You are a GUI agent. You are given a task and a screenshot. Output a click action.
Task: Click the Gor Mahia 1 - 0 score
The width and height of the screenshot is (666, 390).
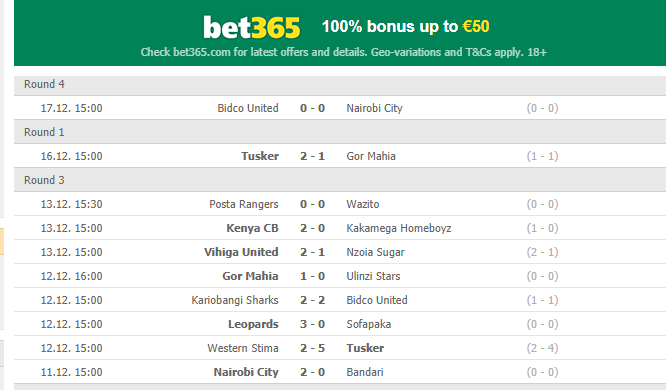tap(312, 276)
